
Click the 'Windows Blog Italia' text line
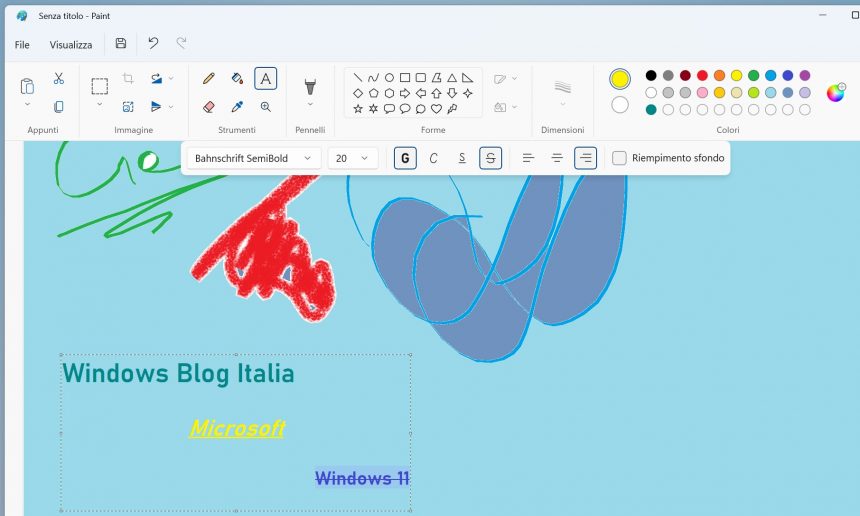pyautogui.click(x=178, y=373)
